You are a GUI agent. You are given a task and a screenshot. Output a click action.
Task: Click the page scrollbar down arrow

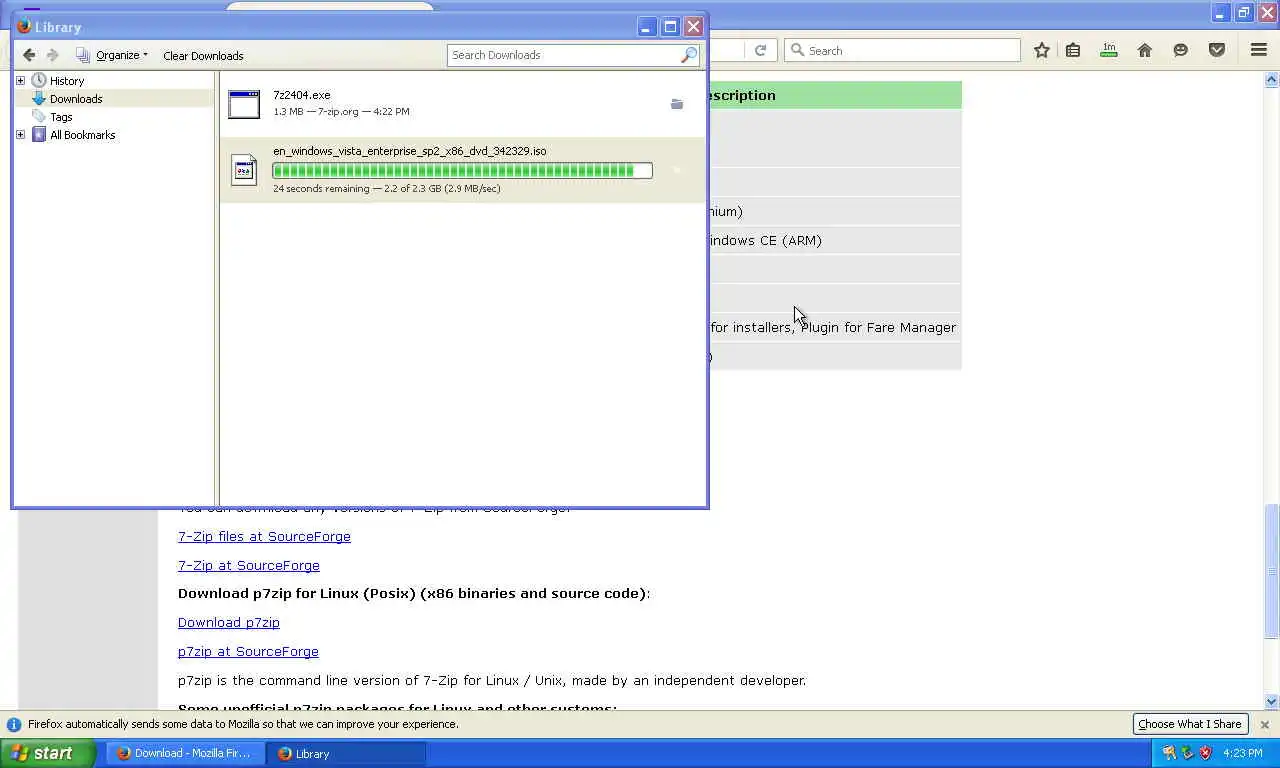tap(1272, 702)
